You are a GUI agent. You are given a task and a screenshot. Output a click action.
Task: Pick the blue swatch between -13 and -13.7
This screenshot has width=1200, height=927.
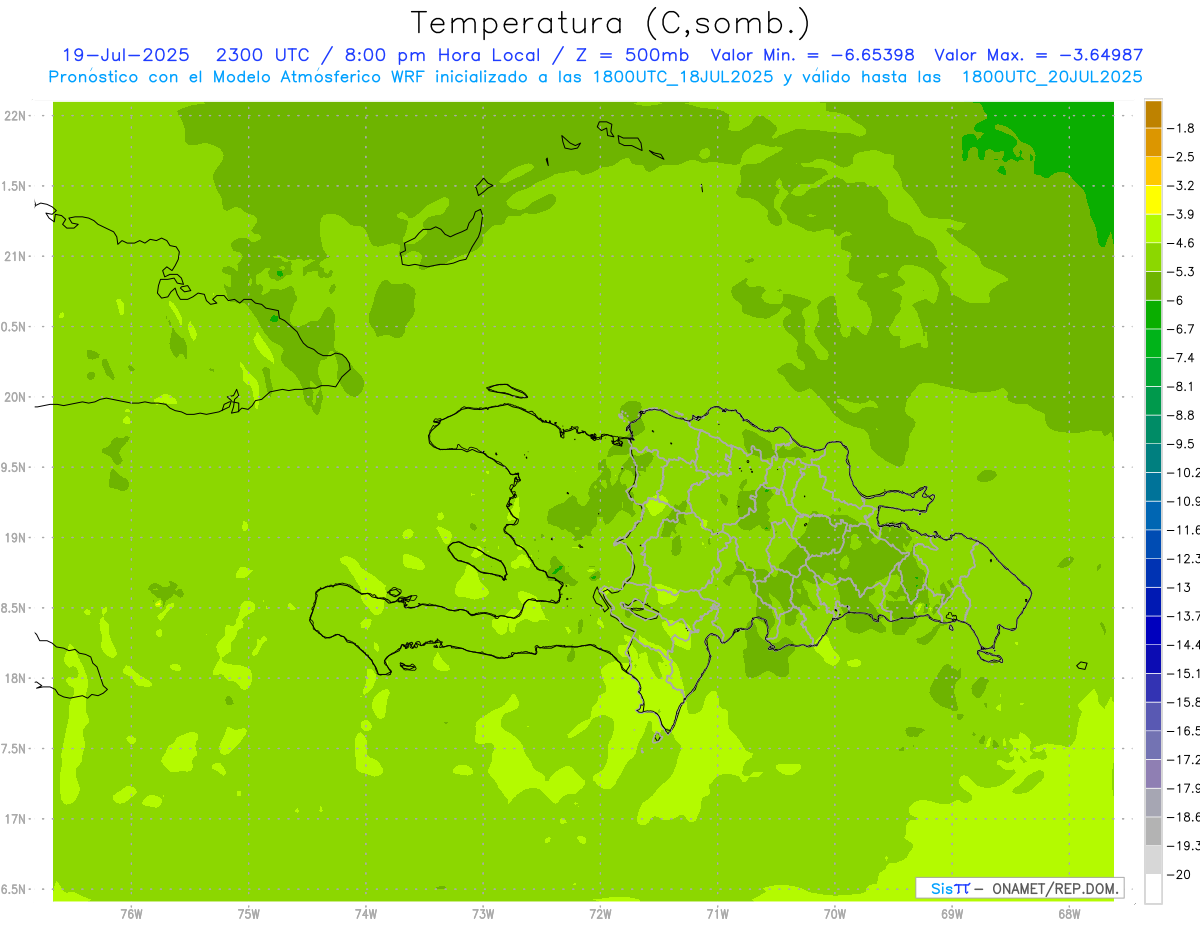tap(1153, 601)
